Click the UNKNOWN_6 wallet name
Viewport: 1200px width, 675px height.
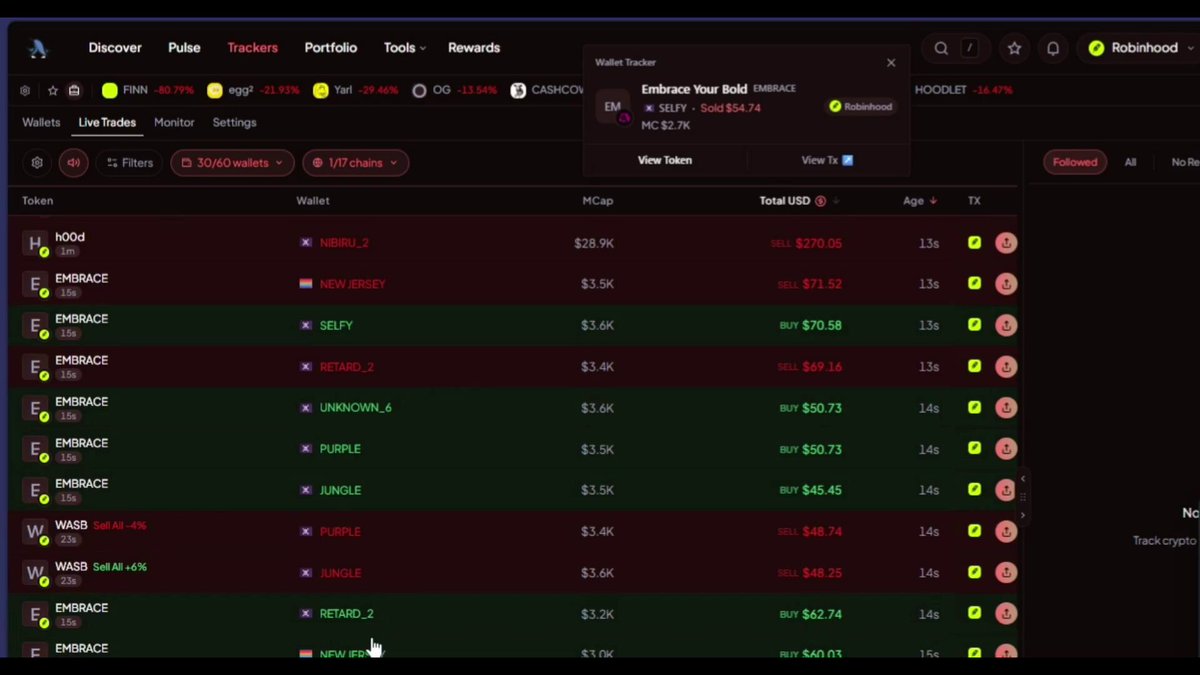[355, 408]
